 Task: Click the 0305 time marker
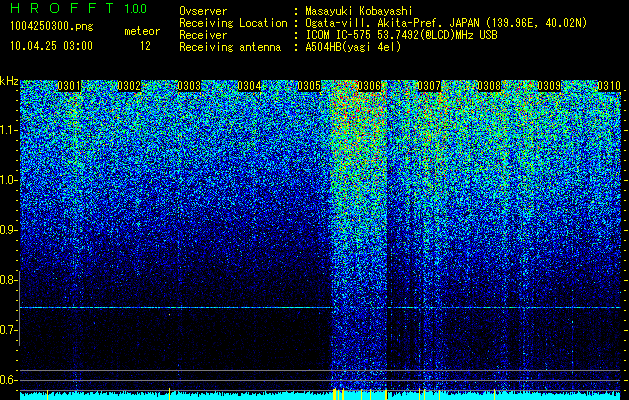tap(309, 86)
